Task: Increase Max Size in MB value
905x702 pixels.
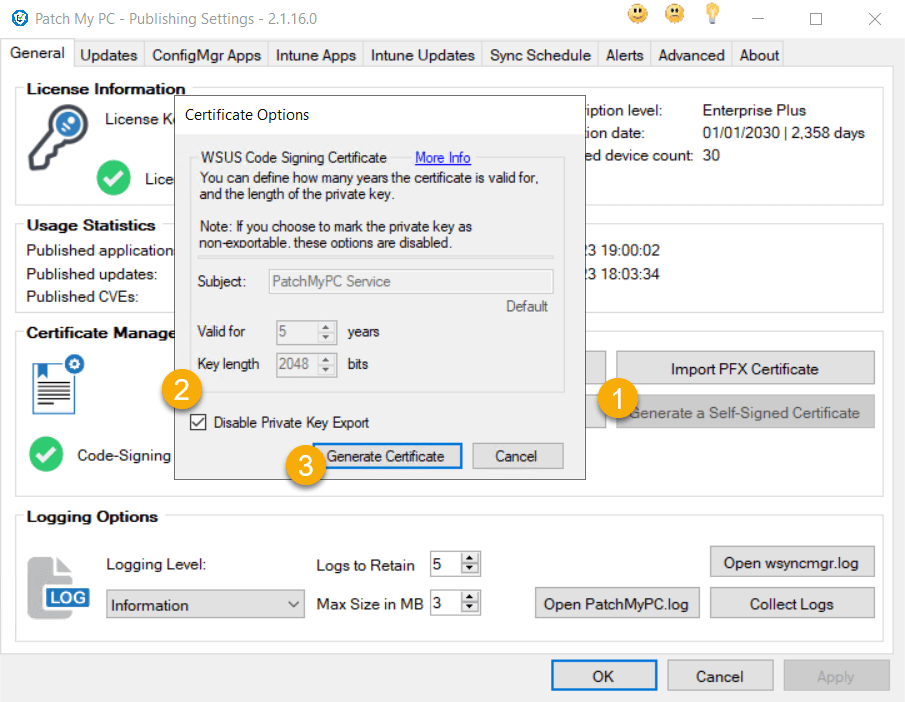Action: [x=470, y=597]
